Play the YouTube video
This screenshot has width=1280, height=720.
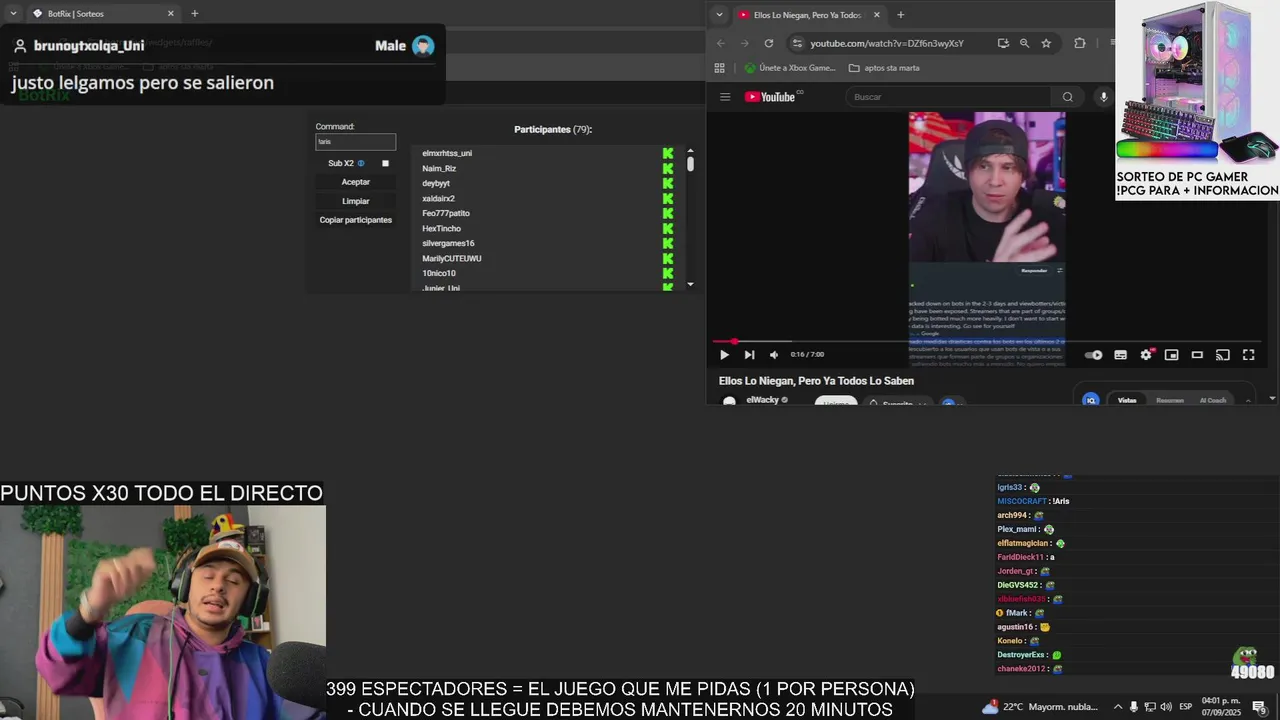coord(724,355)
